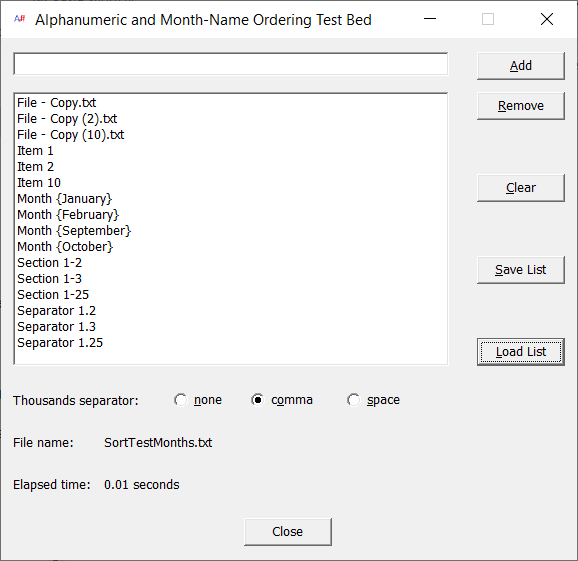This screenshot has width=578, height=561.
Task: Click the Save List button
Action: tap(520, 270)
